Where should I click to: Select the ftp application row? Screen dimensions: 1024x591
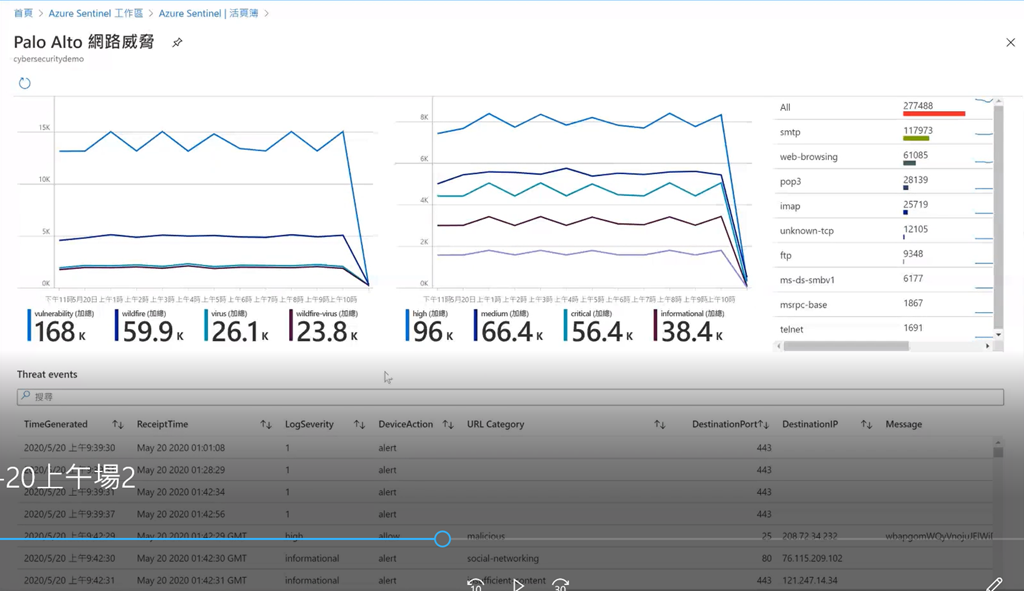pyautogui.click(x=883, y=255)
